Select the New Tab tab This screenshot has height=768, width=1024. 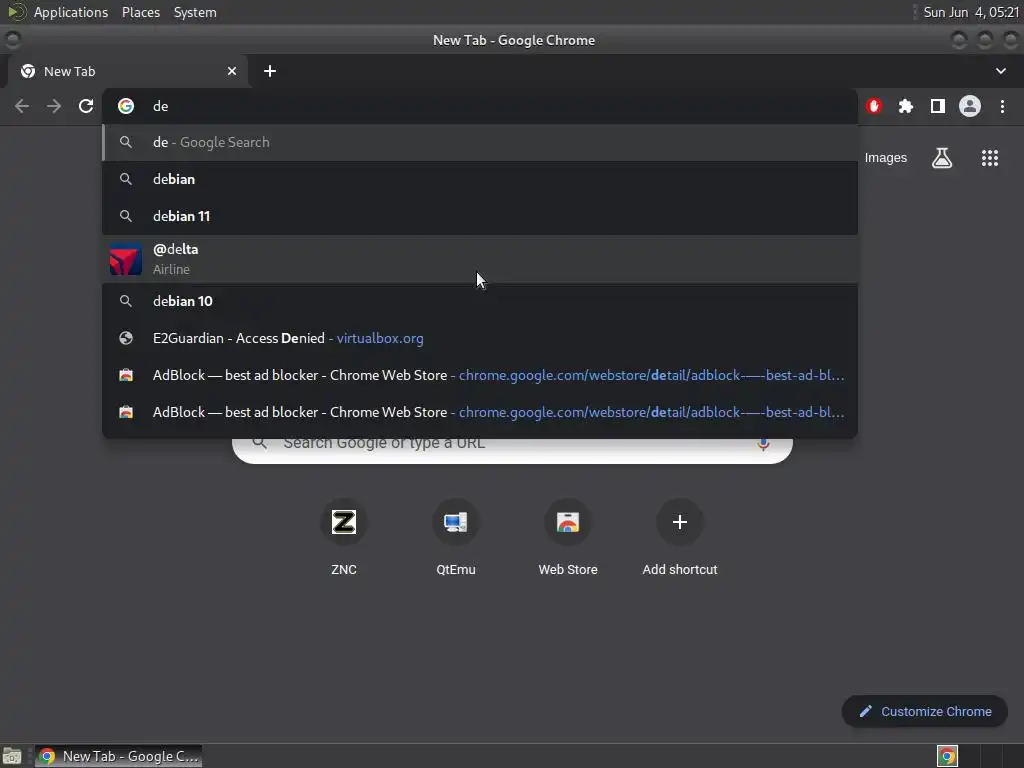click(127, 71)
